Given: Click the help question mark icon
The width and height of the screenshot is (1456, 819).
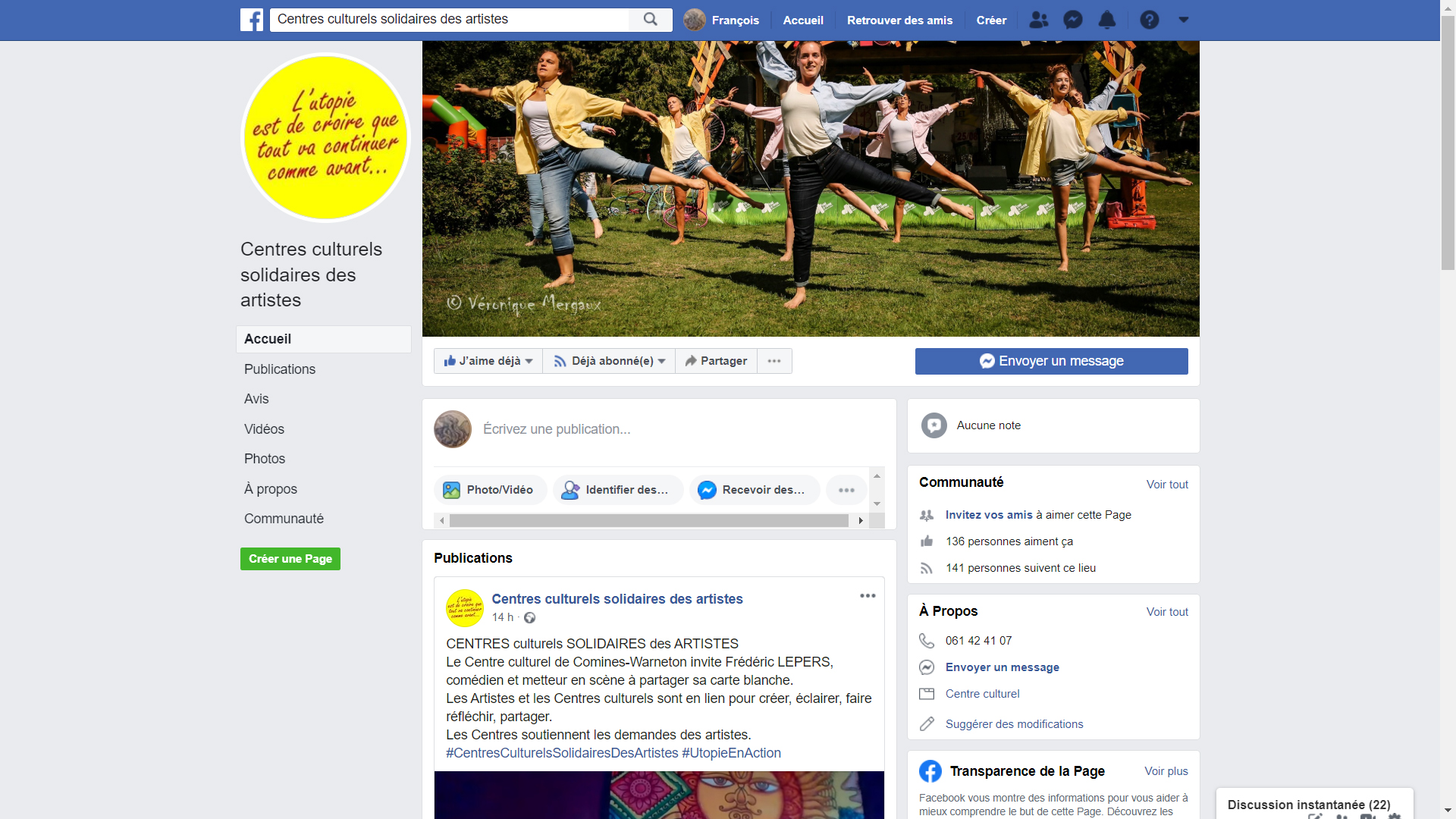Looking at the screenshot, I should pyautogui.click(x=1149, y=20).
